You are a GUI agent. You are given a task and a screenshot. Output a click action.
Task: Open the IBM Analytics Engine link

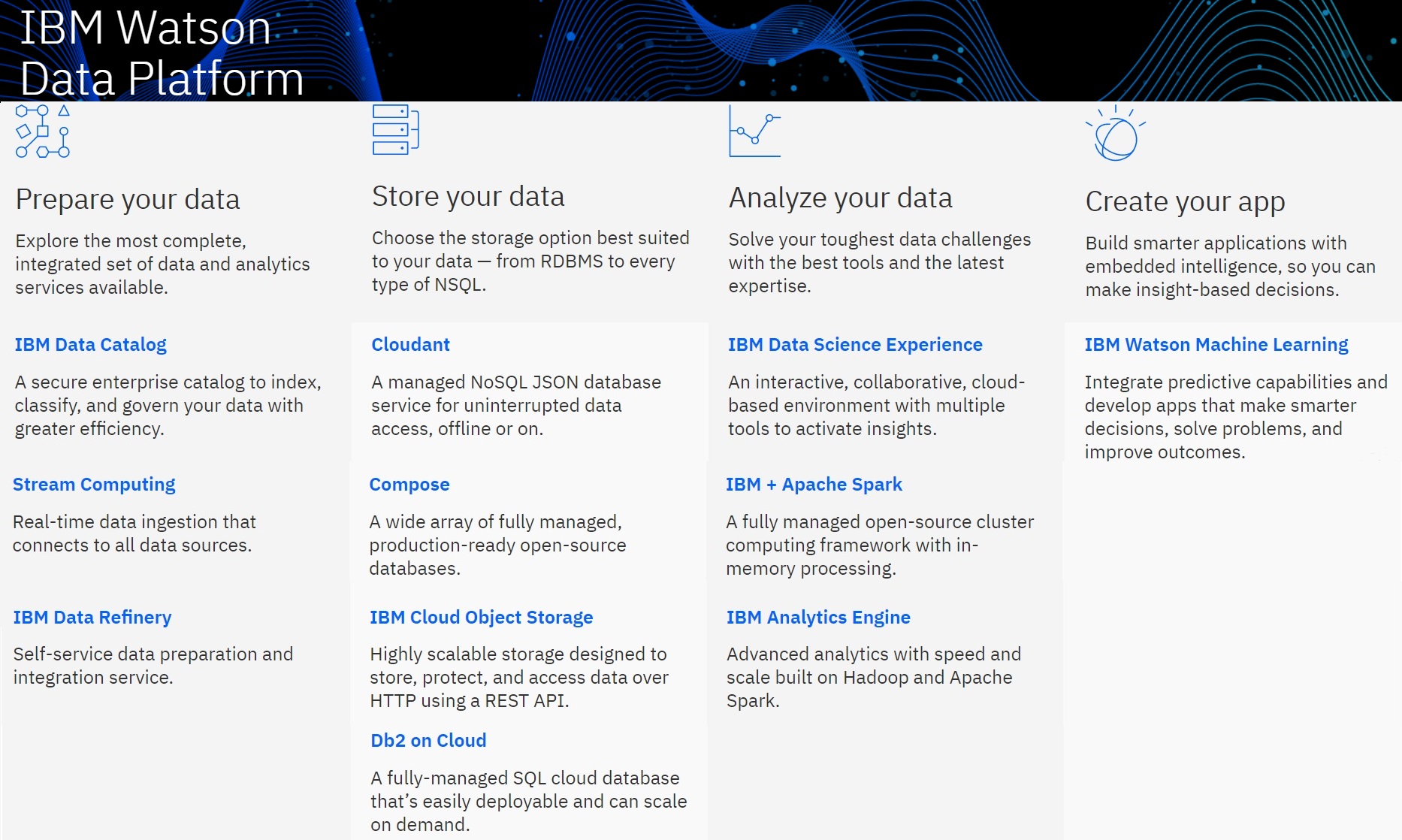pyautogui.click(x=818, y=617)
